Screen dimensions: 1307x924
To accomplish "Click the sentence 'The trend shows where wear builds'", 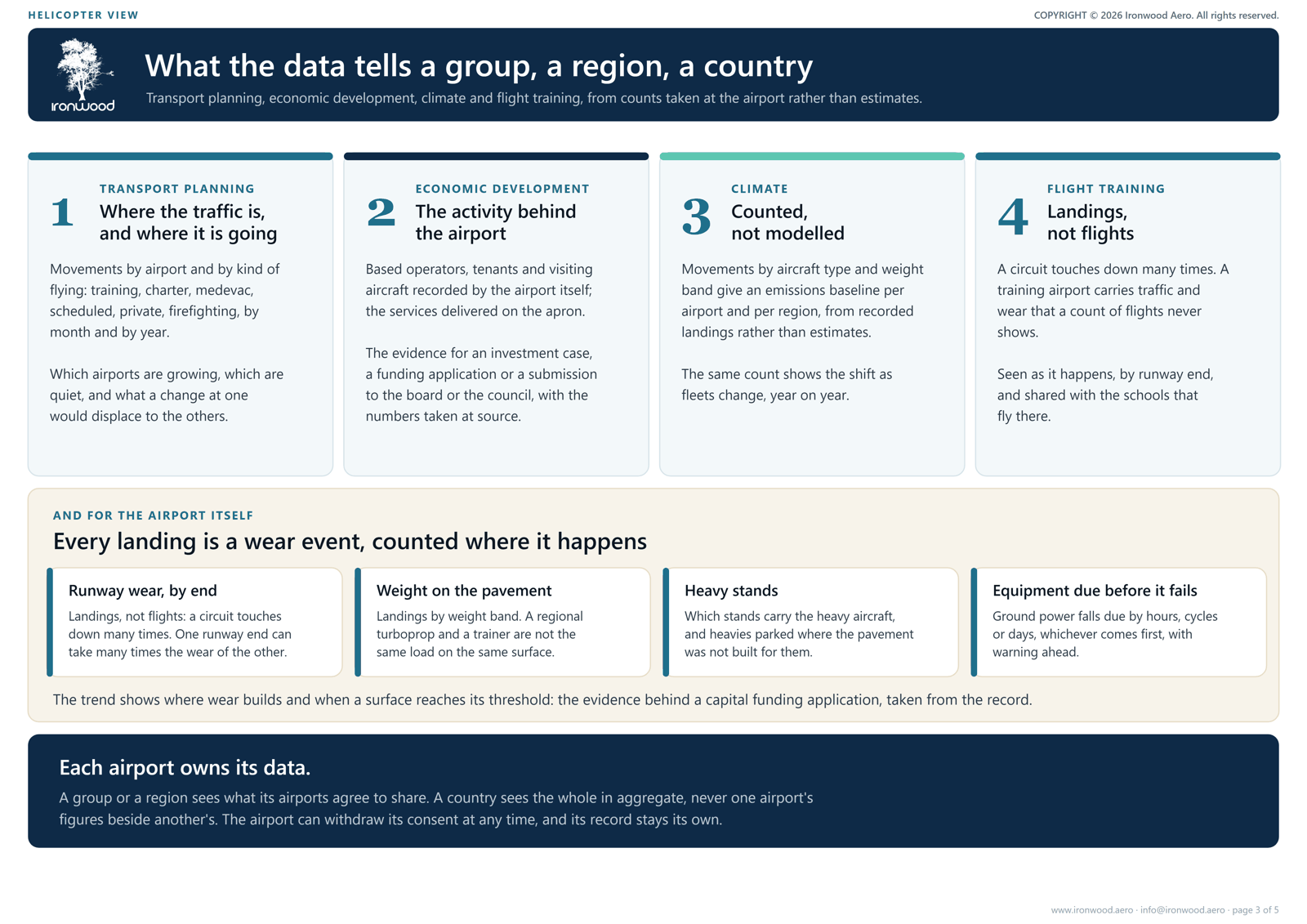I will coord(542,699).
